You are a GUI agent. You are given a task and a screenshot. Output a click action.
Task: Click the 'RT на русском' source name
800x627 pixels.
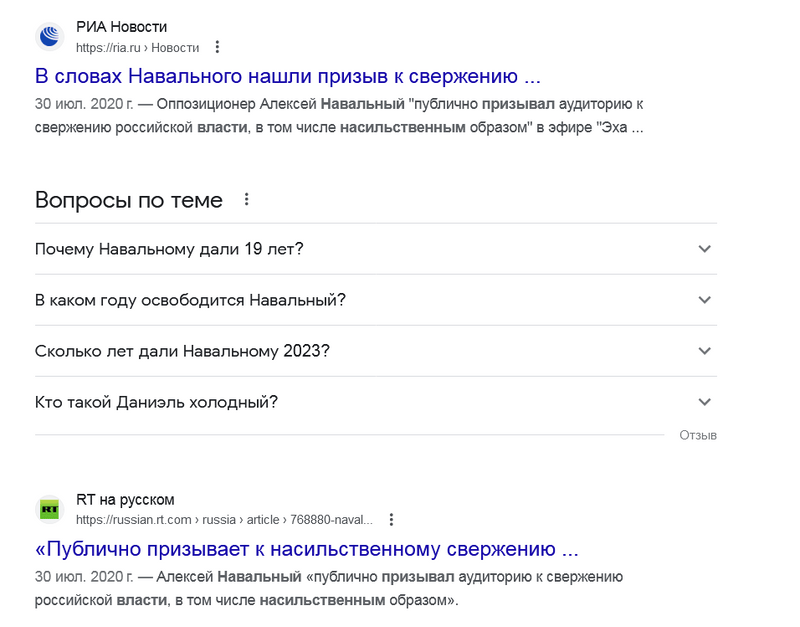[125, 499]
